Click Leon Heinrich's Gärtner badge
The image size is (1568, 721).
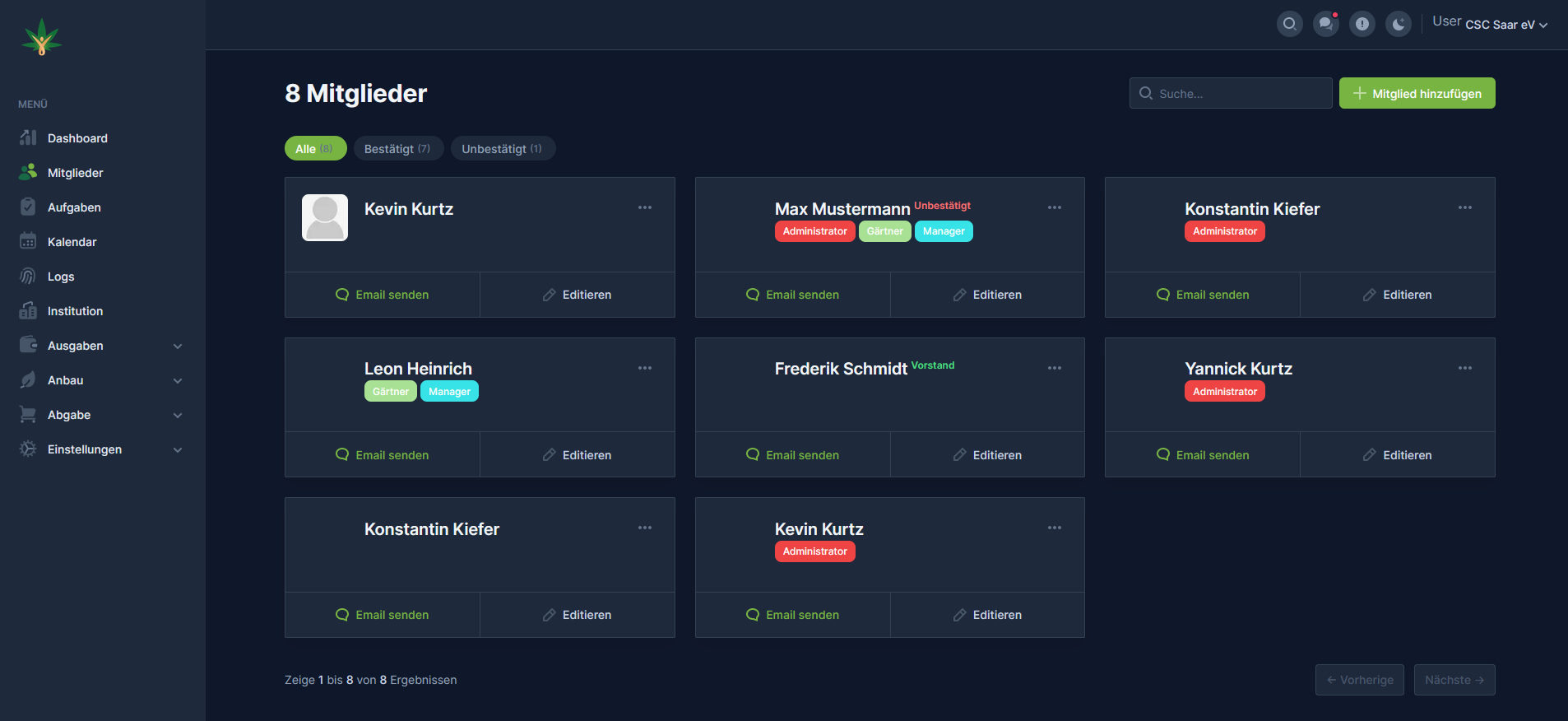click(391, 392)
